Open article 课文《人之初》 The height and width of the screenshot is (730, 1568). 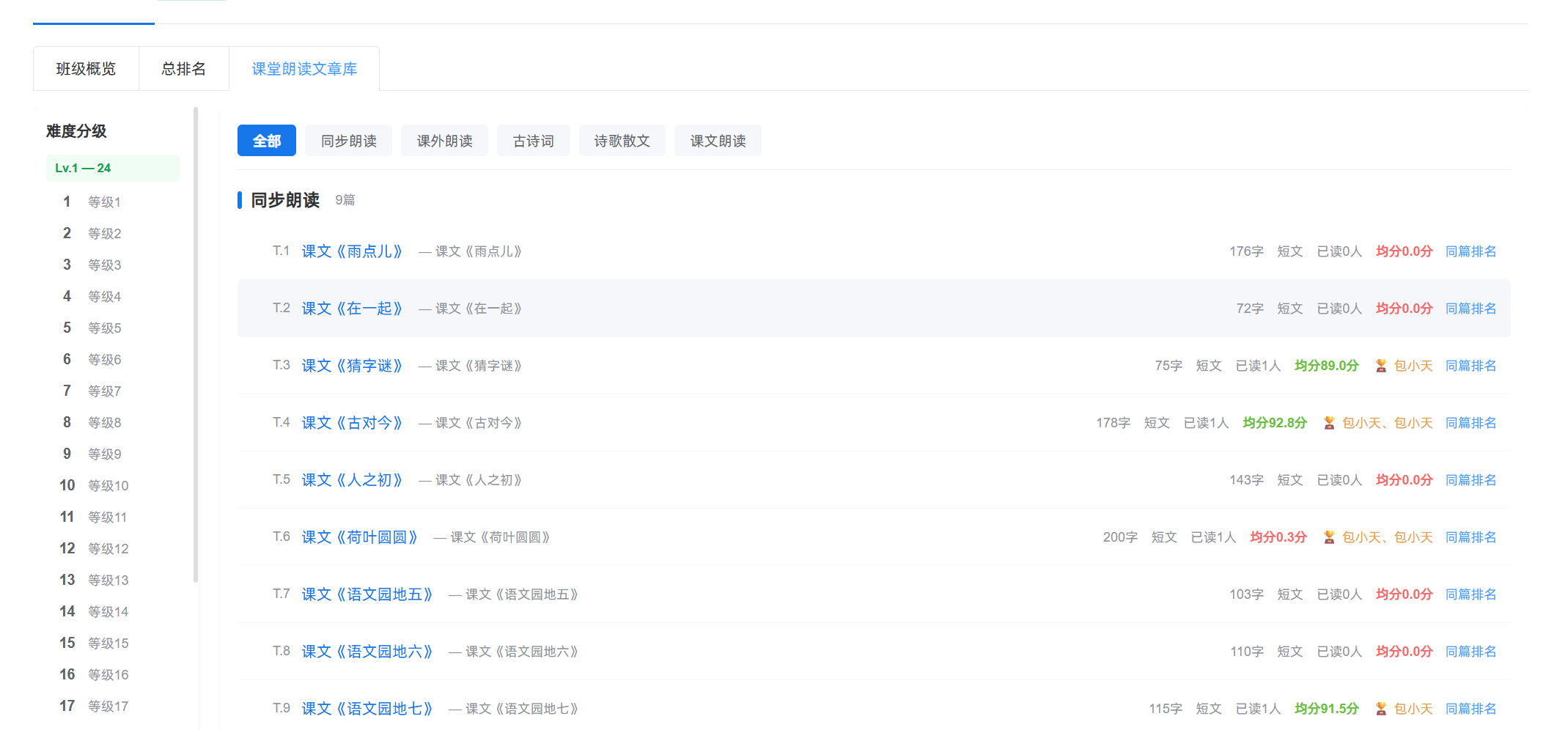[x=353, y=480]
